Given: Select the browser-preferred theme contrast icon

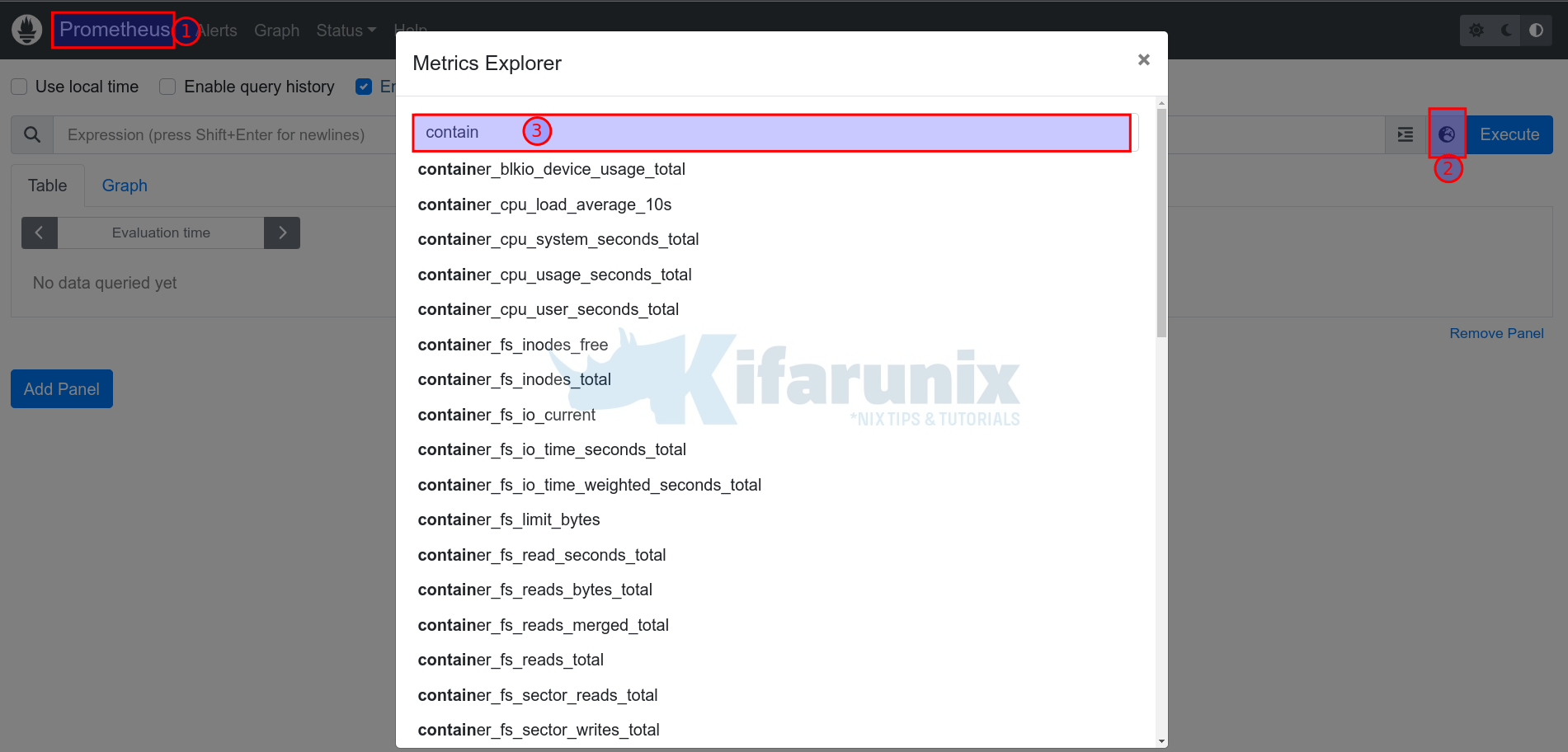Looking at the screenshot, I should 1536,31.
